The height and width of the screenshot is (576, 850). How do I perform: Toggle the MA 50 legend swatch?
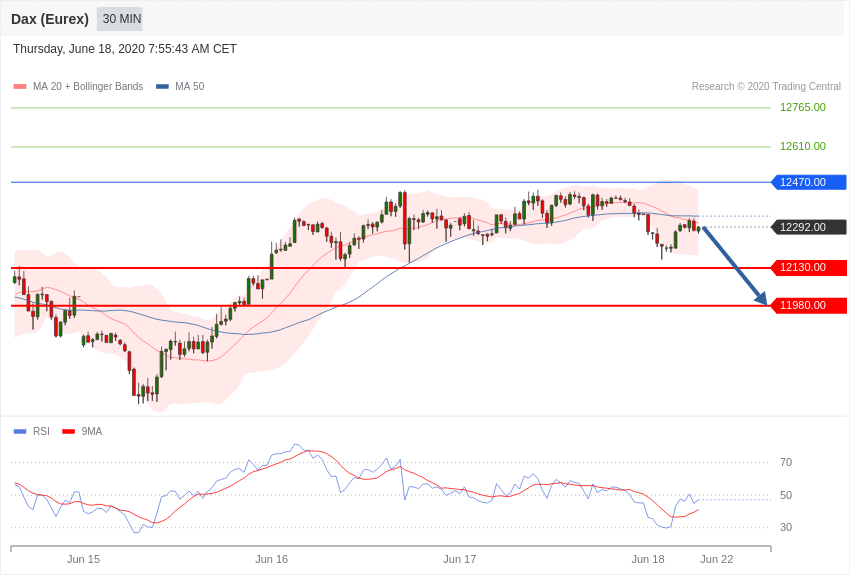point(162,87)
